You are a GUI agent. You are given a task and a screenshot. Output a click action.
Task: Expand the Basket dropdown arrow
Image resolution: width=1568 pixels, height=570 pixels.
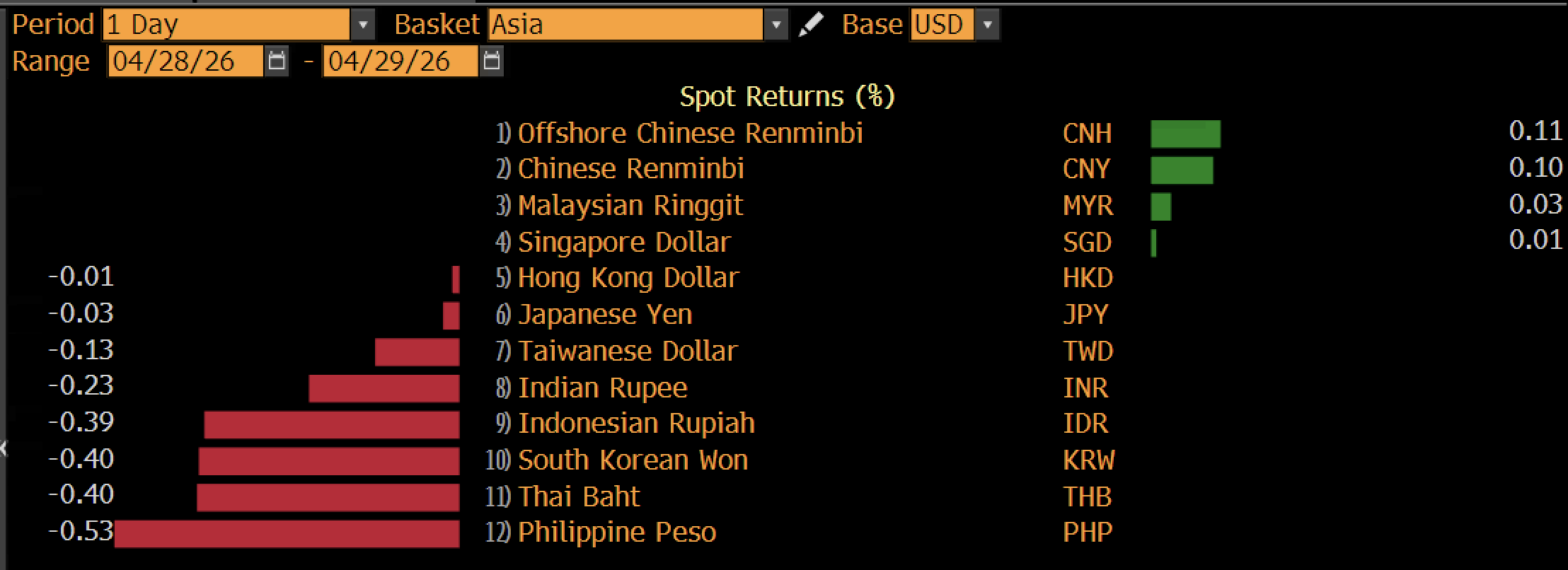point(776,25)
